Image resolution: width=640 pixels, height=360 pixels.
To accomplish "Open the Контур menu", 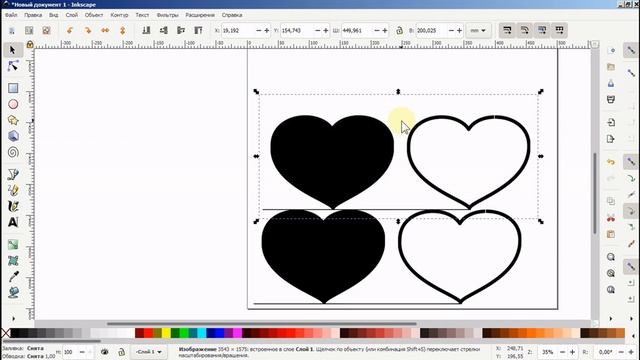I will (119, 15).
